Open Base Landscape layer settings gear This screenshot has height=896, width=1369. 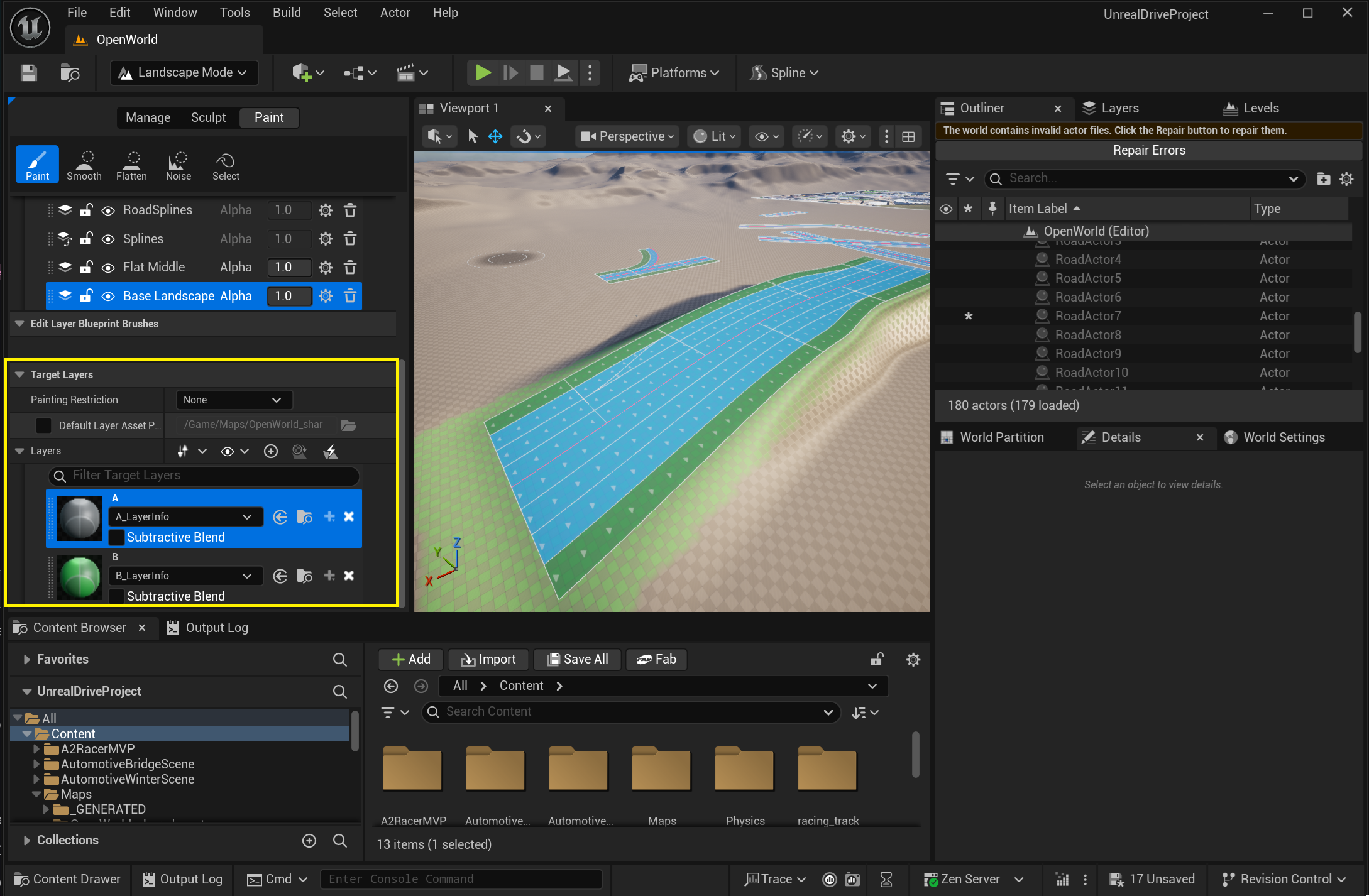click(x=325, y=296)
